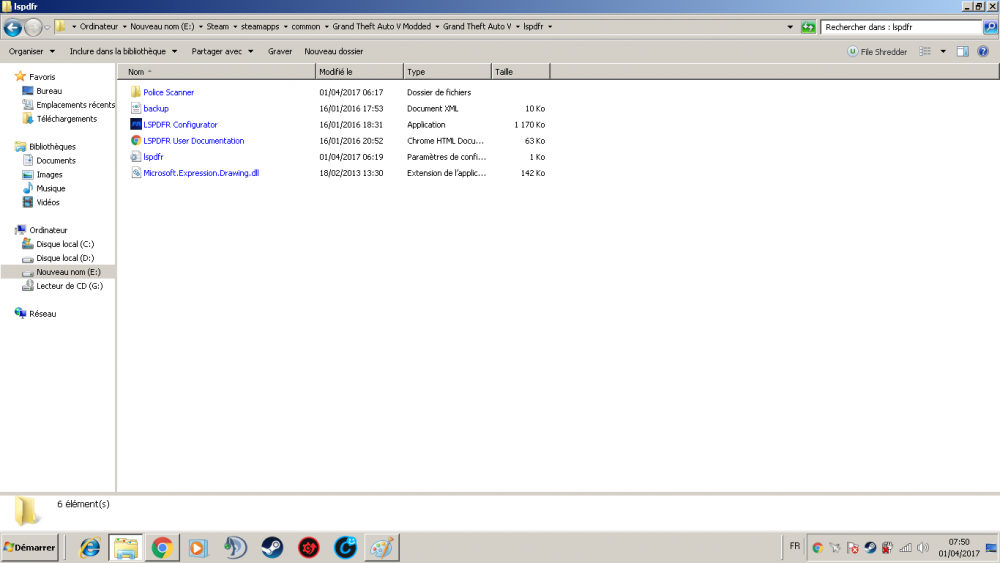Click the steamapps breadcrumb segment
The image size is (1000, 563).
(260, 27)
